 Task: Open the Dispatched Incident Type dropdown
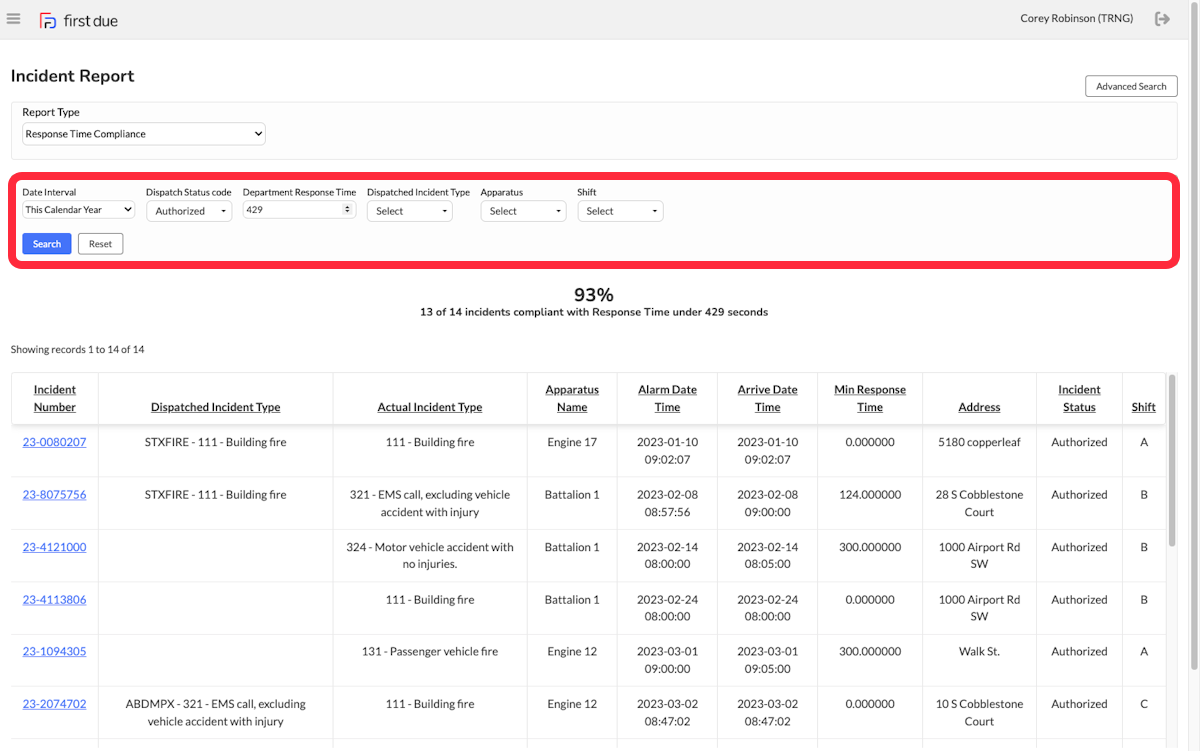point(410,211)
